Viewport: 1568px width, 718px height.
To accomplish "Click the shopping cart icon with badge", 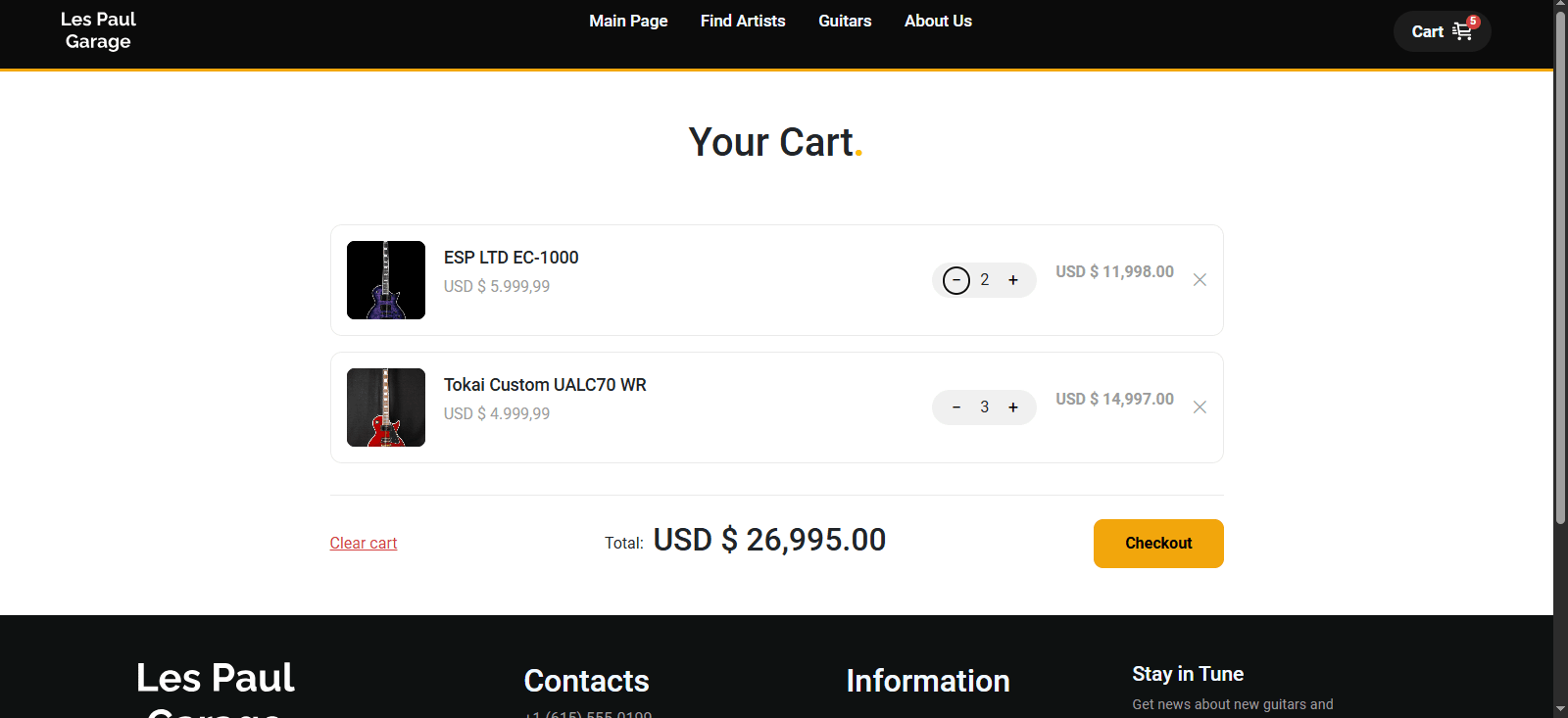I will click(x=1465, y=29).
